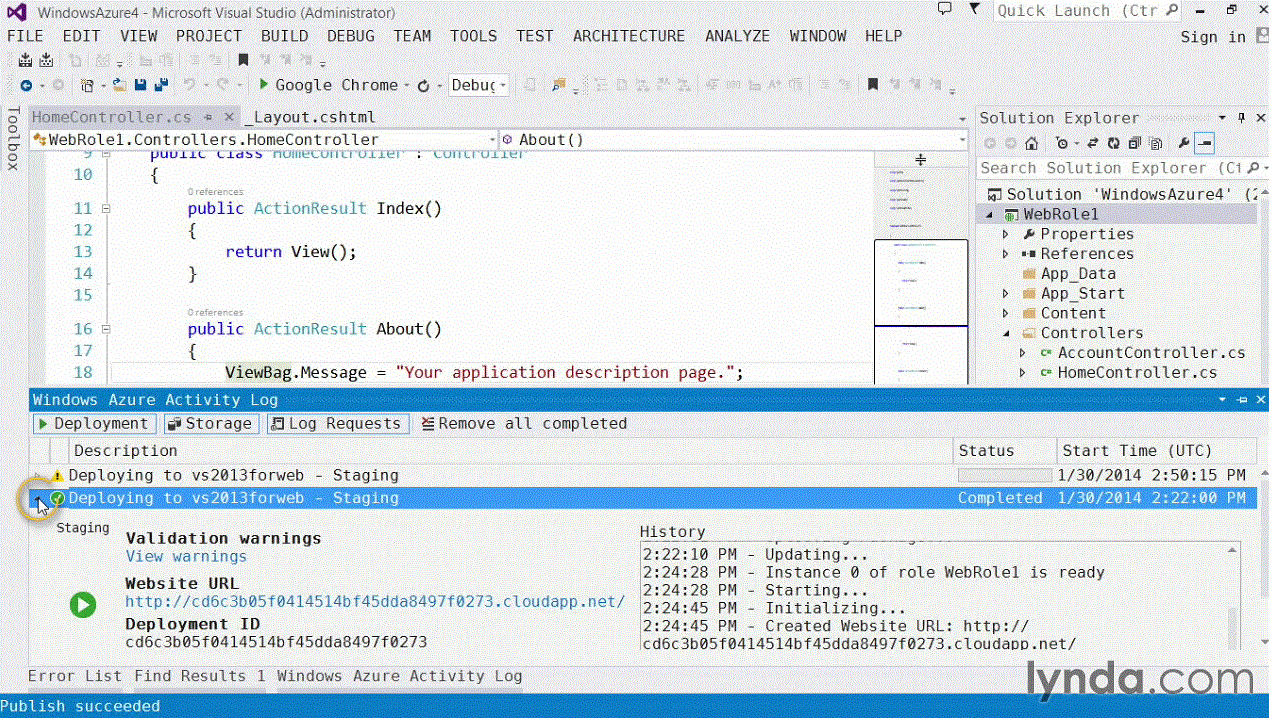Collapse the completed Staging deployment row
The height and width of the screenshot is (718, 1269).
tap(38, 498)
